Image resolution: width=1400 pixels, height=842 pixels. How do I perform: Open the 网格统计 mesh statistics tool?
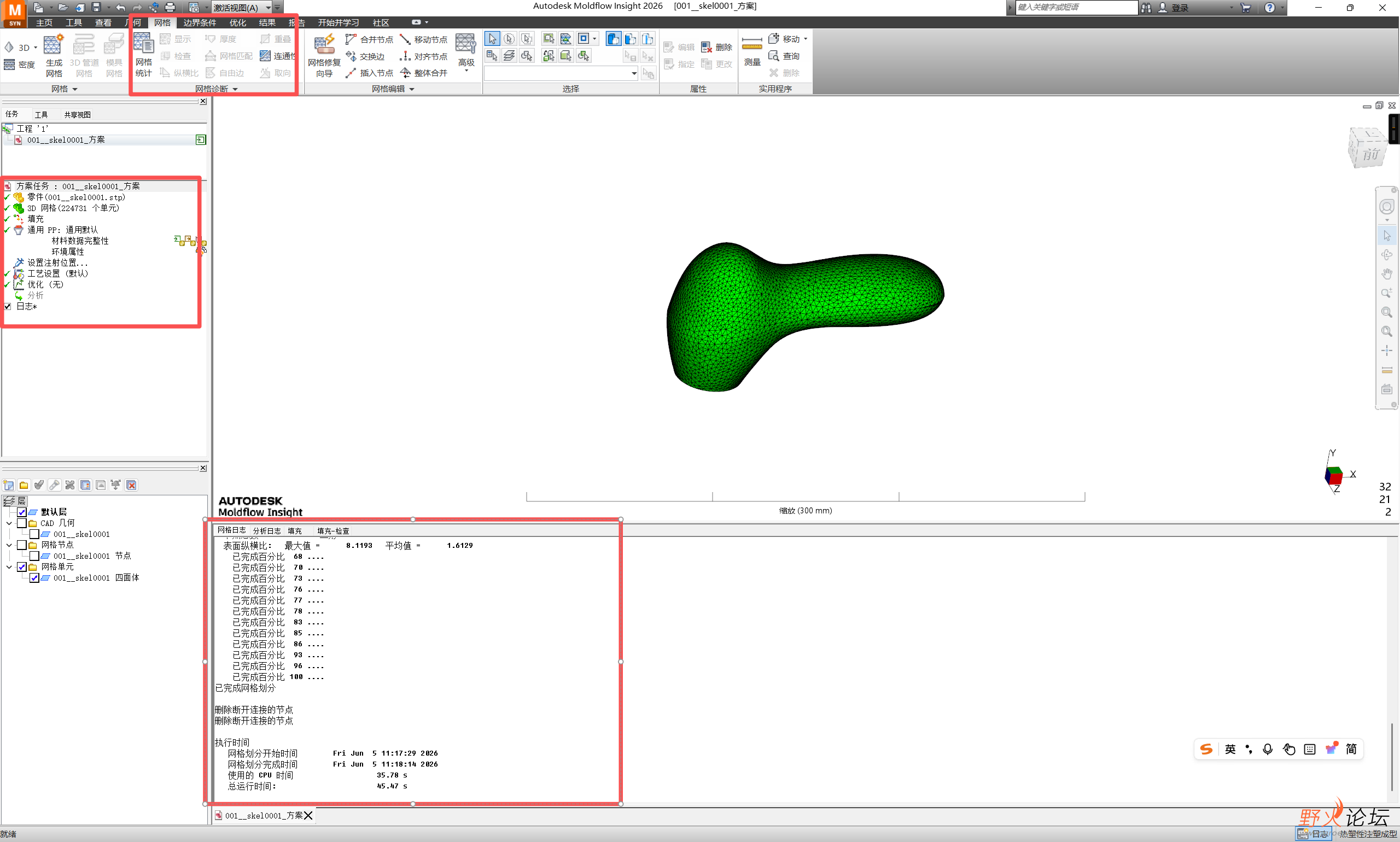tap(143, 55)
